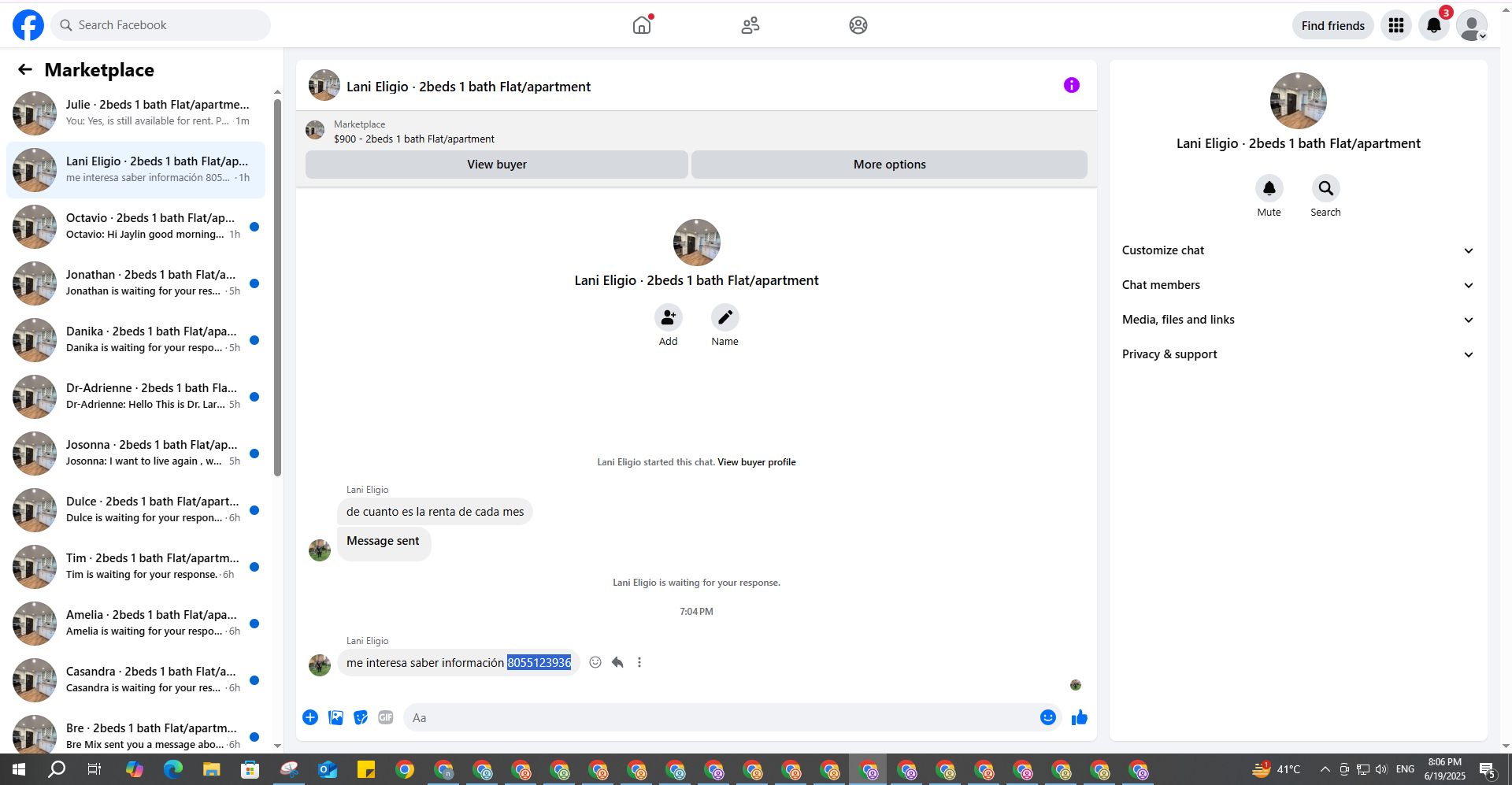Open Windows taskbar search
This screenshot has width=1512, height=785.
point(57,769)
